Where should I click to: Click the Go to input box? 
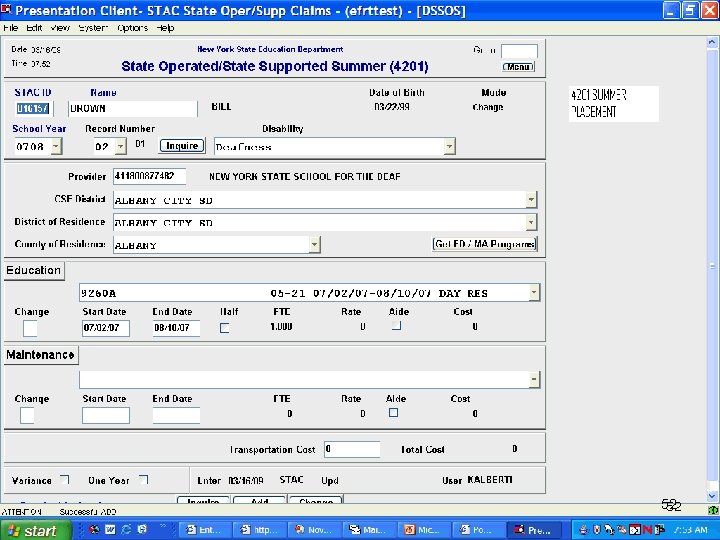[x=519, y=51]
